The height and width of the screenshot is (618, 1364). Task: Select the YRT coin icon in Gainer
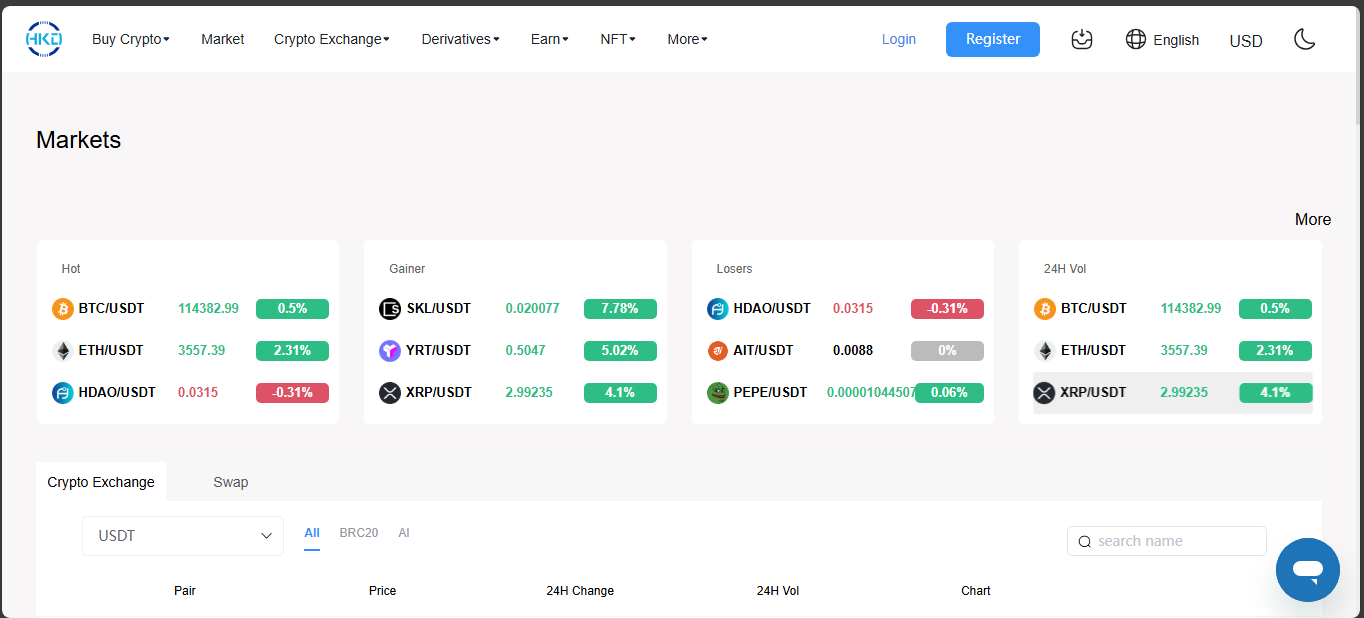click(390, 351)
